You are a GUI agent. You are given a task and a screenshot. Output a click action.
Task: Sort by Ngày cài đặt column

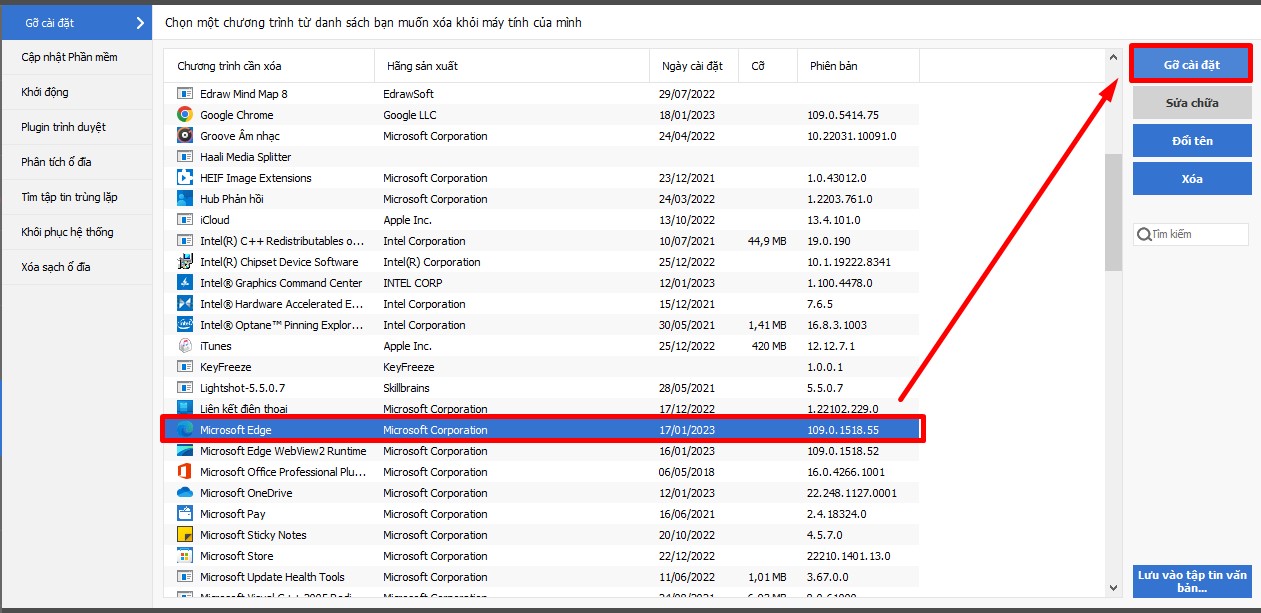(693, 66)
